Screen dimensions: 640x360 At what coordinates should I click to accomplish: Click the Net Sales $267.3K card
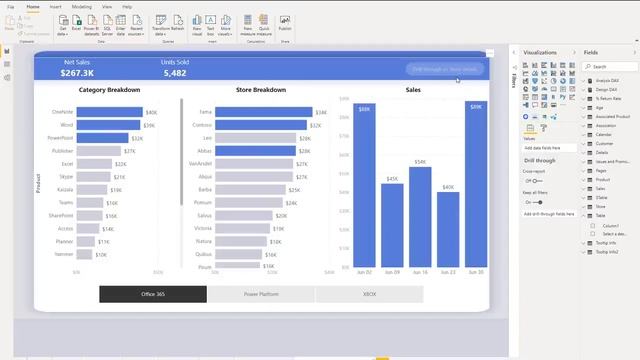pyautogui.click(x=77, y=68)
